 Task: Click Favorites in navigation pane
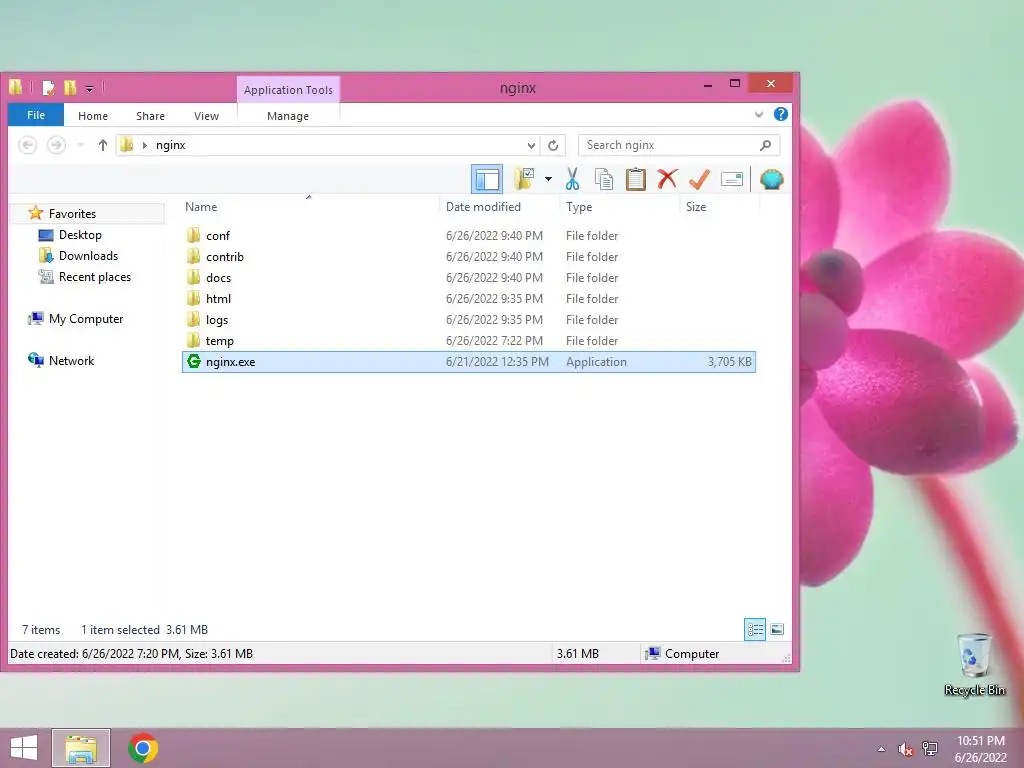click(x=72, y=214)
